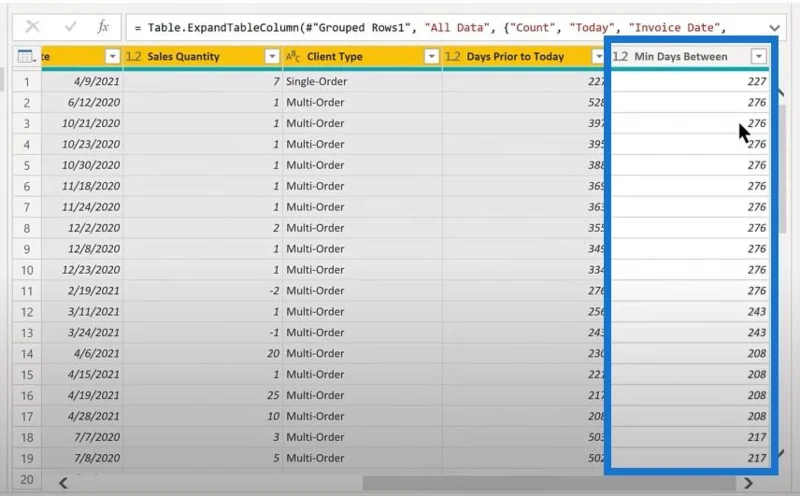Click the date cell 2/19/2021
800x496 pixels.
click(83, 291)
